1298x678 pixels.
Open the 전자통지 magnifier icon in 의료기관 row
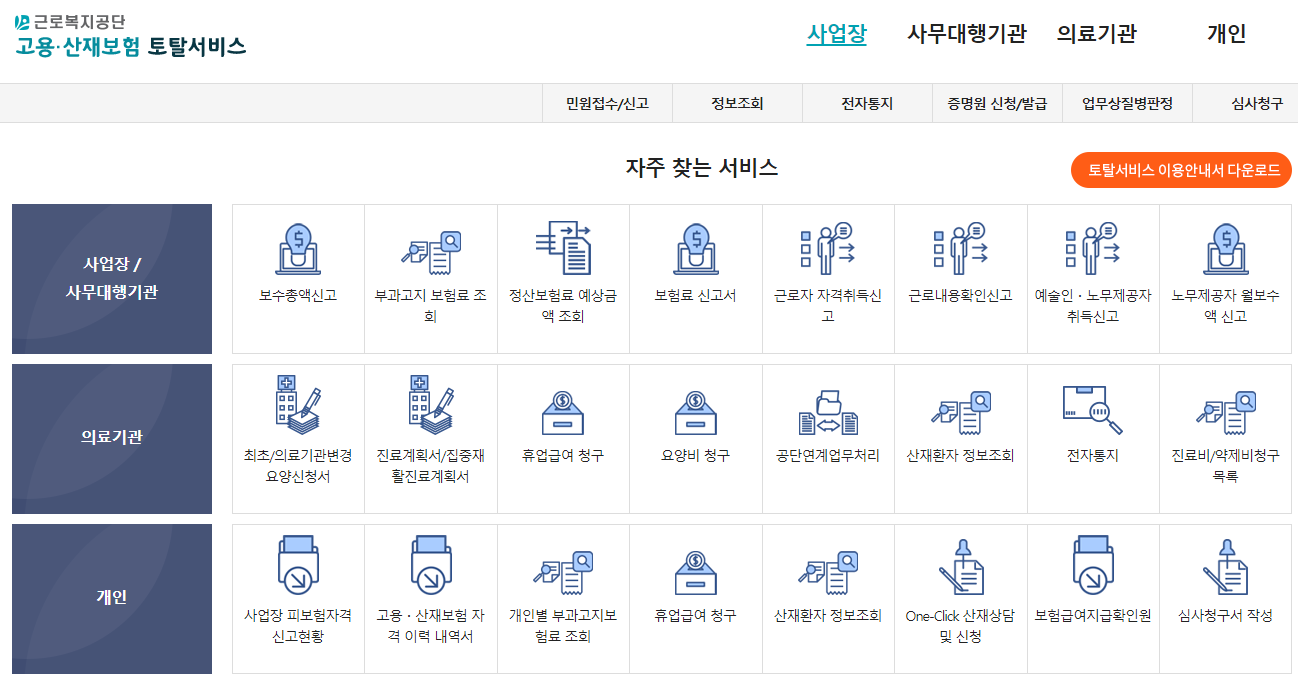click(x=1093, y=410)
